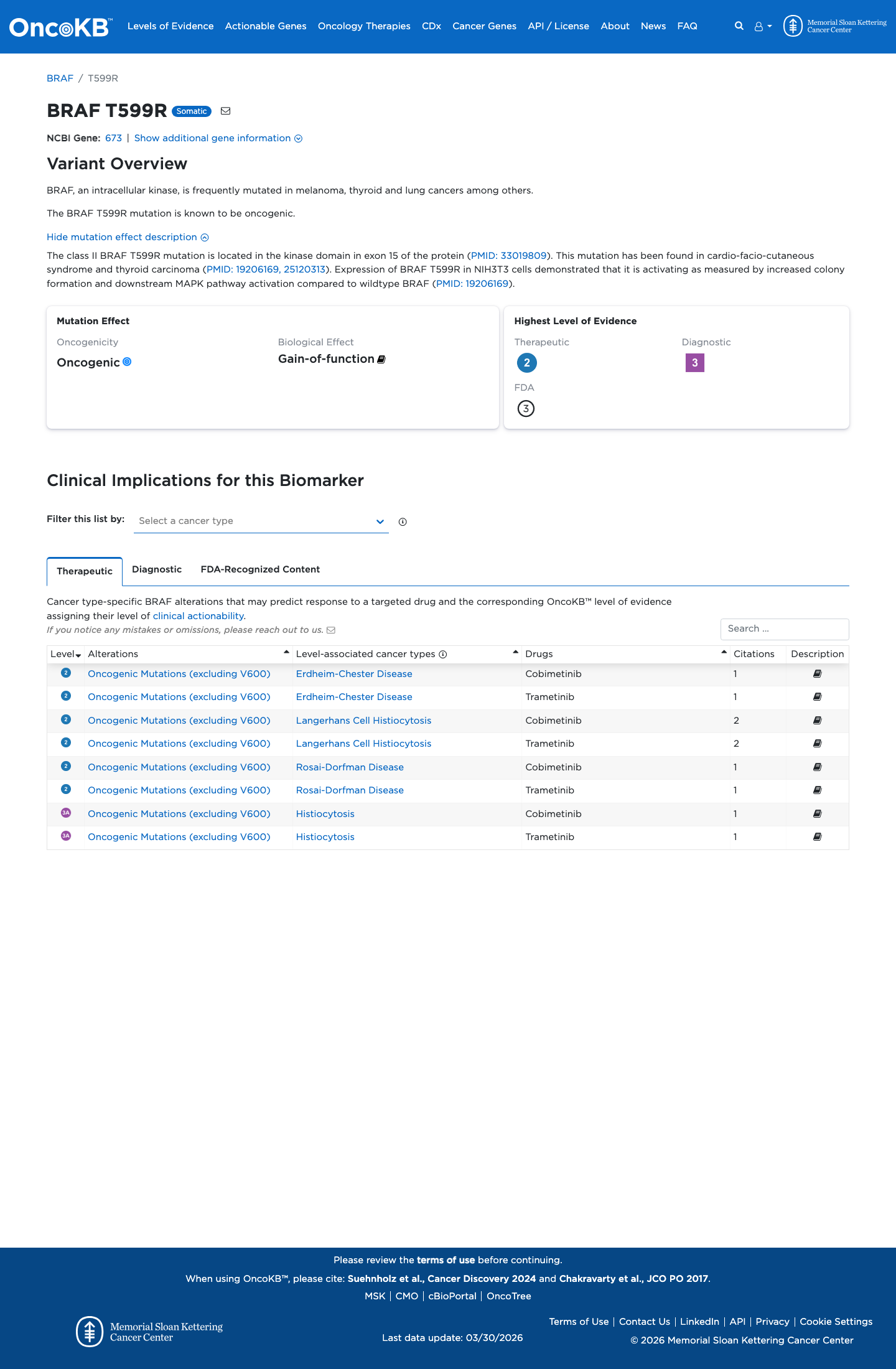Image resolution: width=896 pixels, height=1369 pixels.
Task: Click the FDA level 3 outlined circle
Action: pyautogui.click(x=526, y=409)
